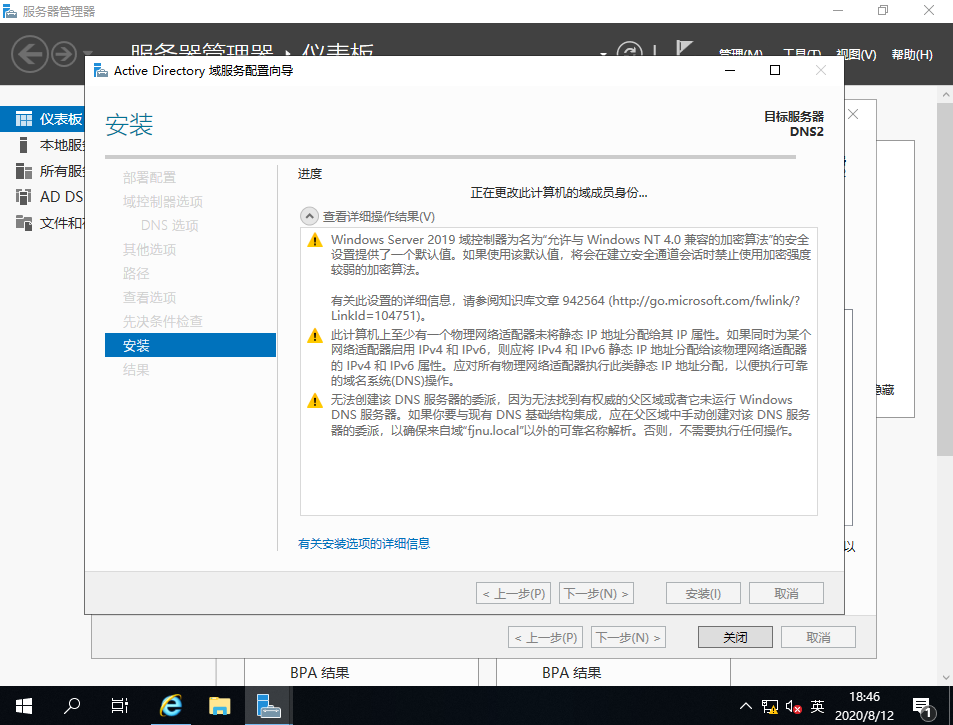Click 目标服务器 DNS2 label
The height and width of the screenshot is (725, 953).
[793, 123]
